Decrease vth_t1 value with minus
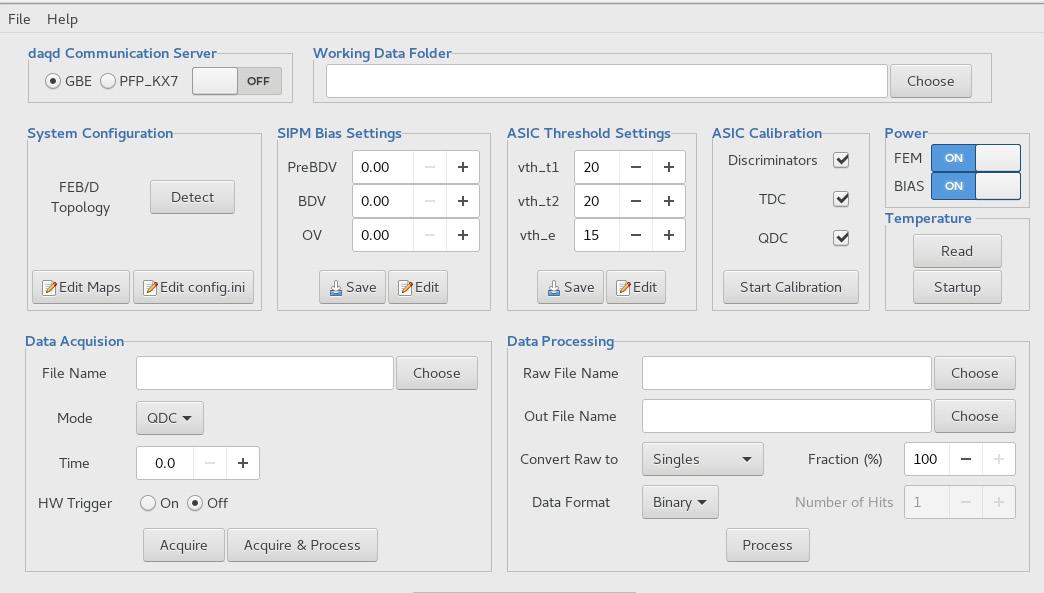Image resolution: width=1044 pixels, height=593 pixels. tap(636, 167)
